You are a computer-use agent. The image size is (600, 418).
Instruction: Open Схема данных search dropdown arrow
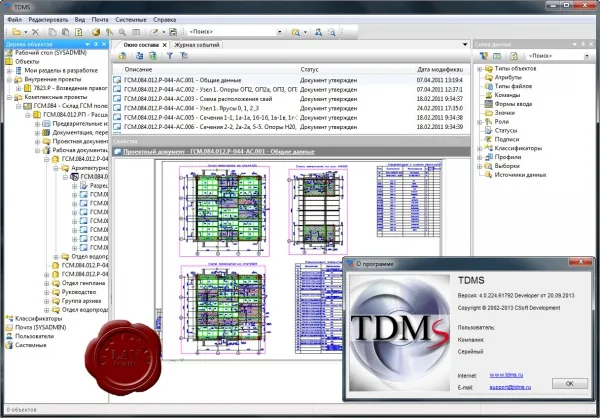587,56
